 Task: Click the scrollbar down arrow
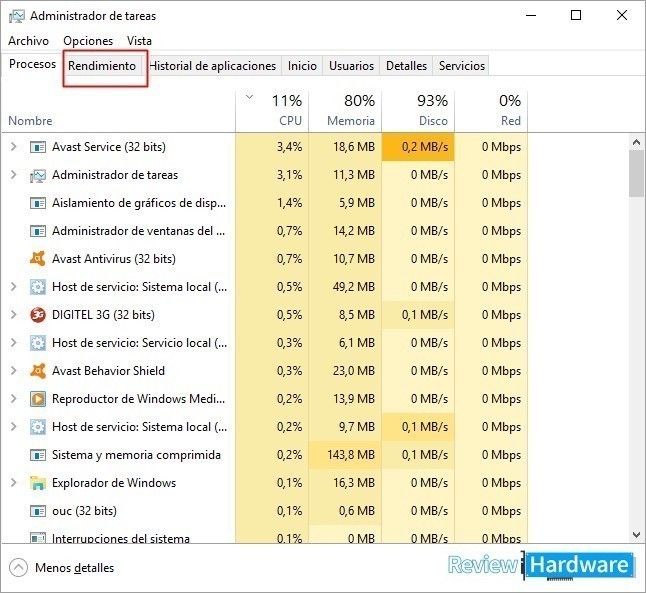(x=636, y=535)
